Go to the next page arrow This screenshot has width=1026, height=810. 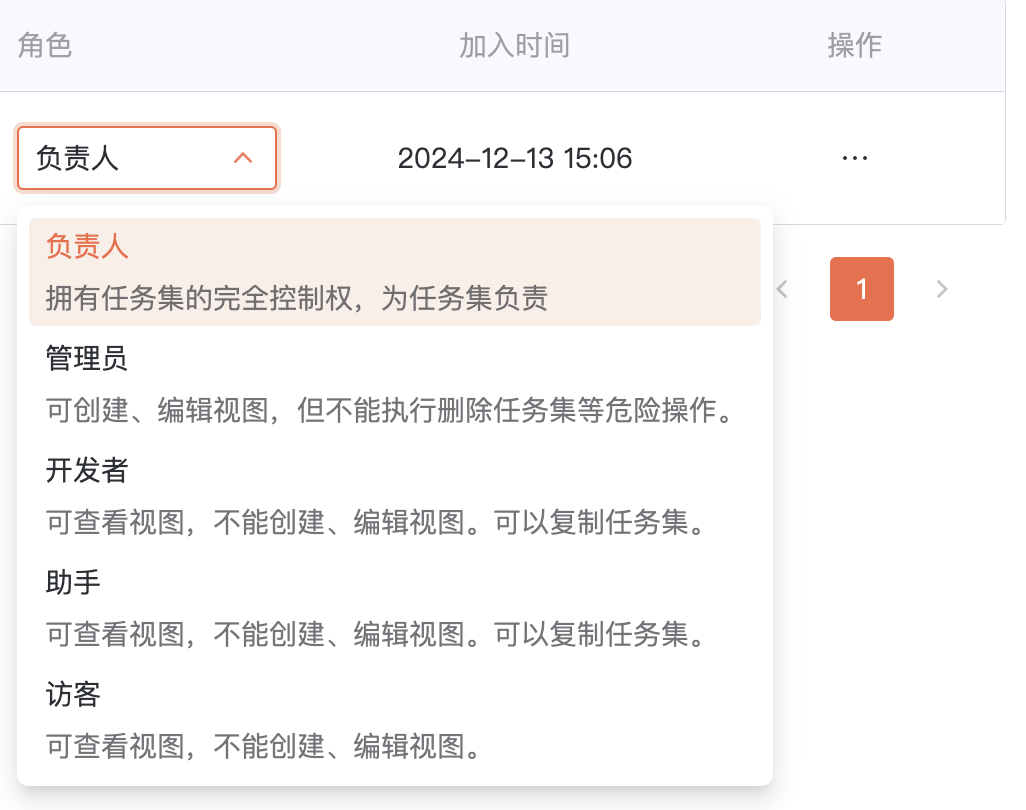point(941,290)
